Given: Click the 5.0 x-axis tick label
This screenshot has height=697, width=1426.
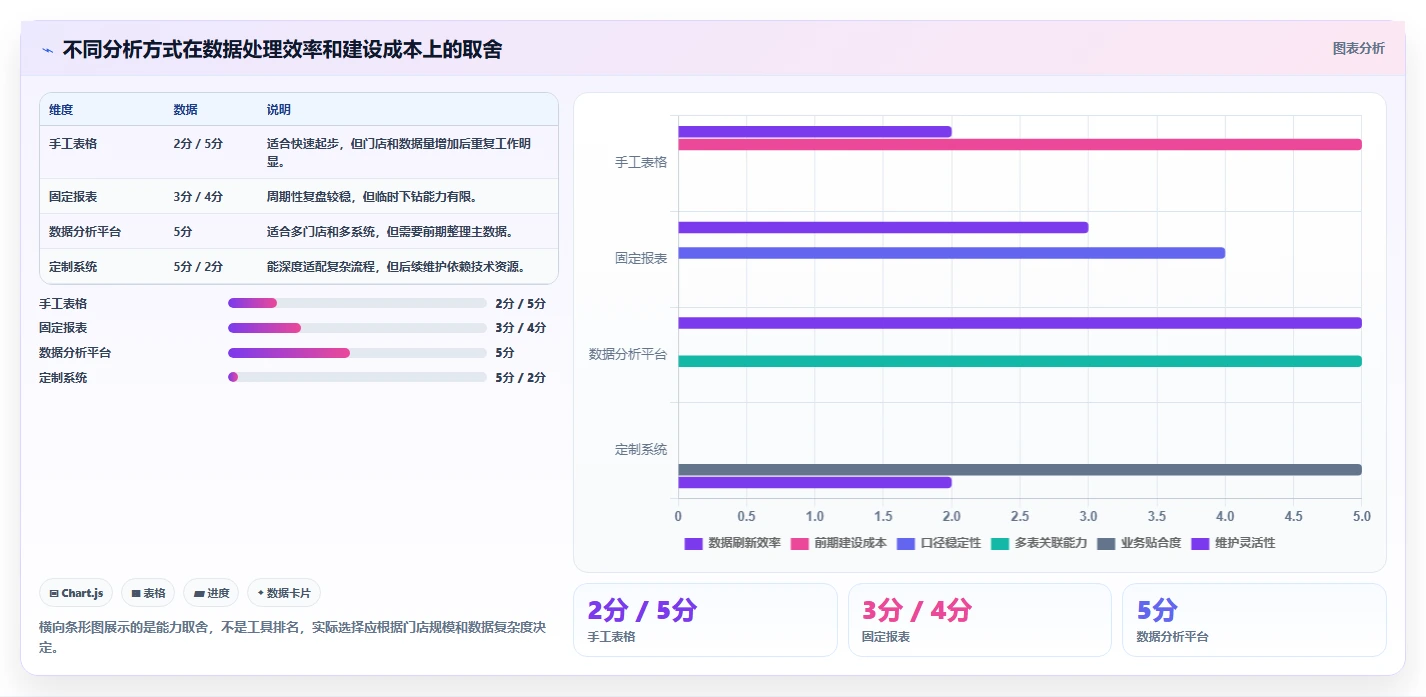Looking at the screenshot, I should click(x=1362, y=517).
